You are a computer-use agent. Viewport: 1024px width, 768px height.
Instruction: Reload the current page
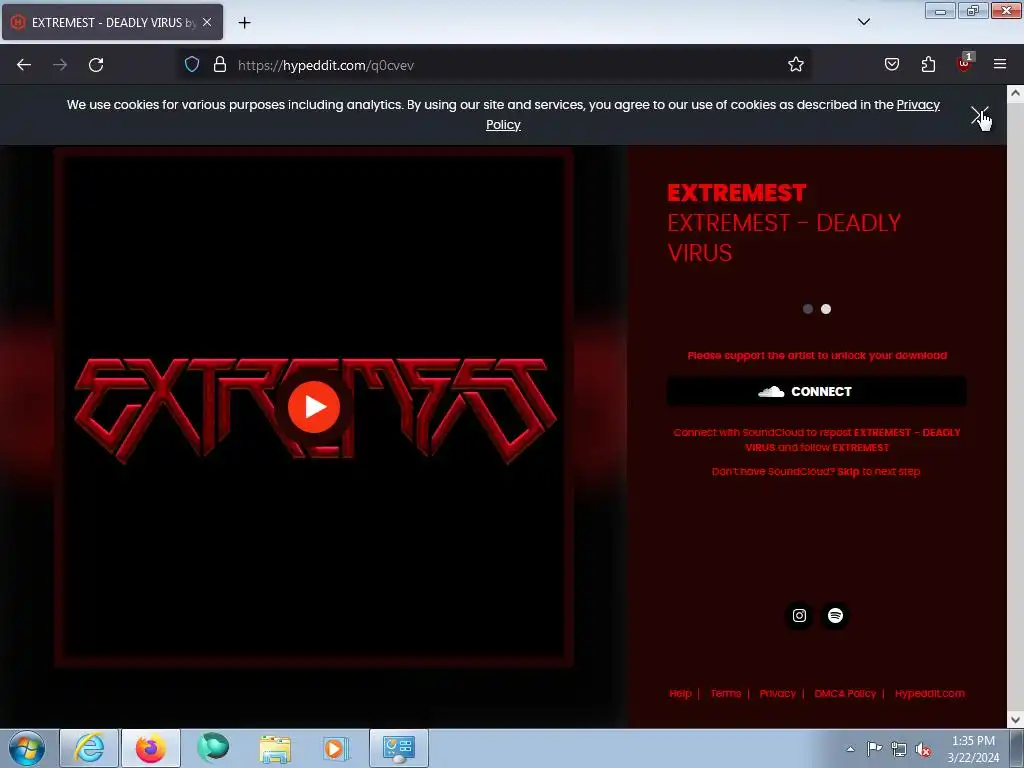[x=96, y=65]
